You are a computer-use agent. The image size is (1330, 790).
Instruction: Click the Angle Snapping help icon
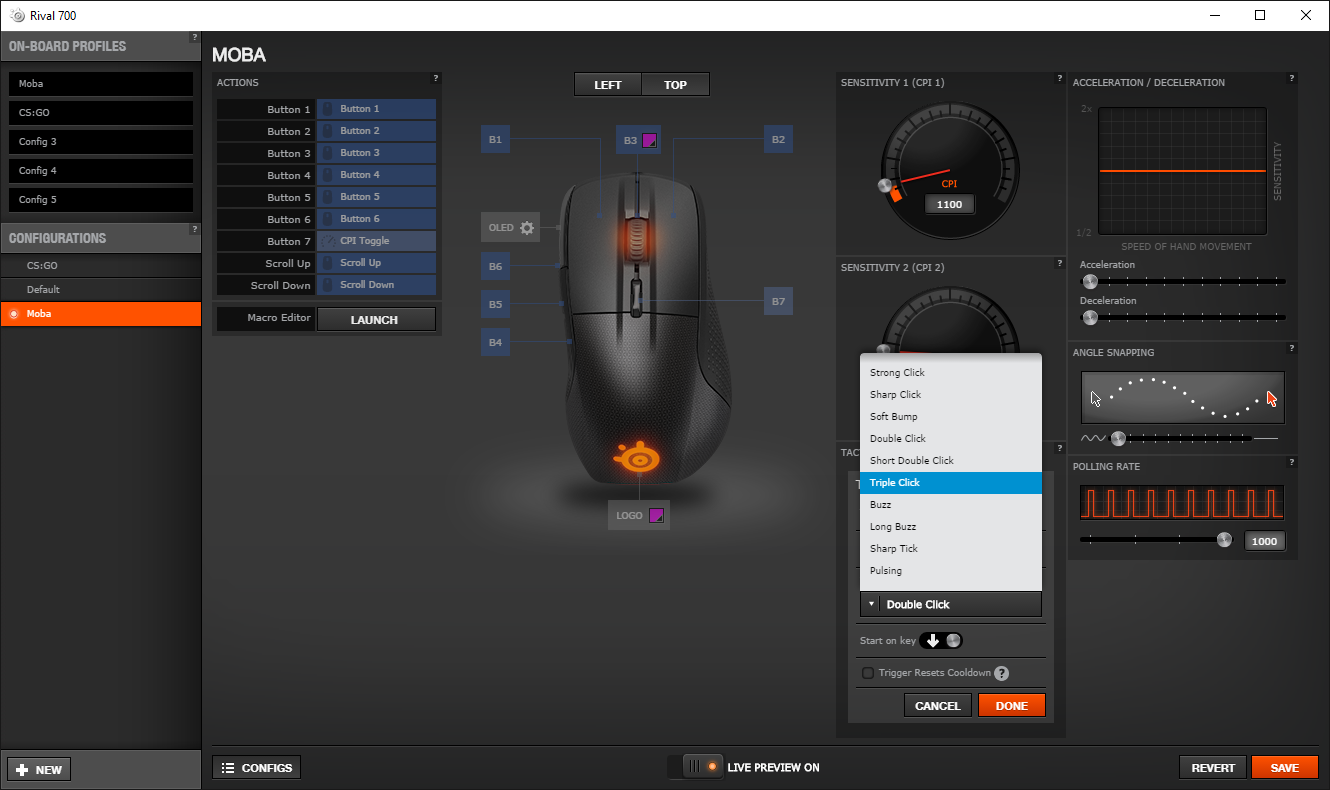1292,348
